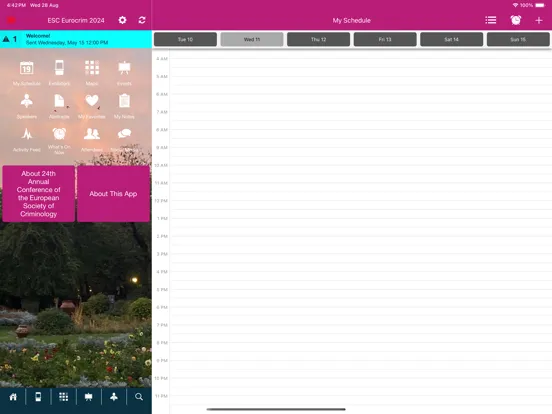
Task: Open My Notes clipboard icon
Action: click(124, 101)
